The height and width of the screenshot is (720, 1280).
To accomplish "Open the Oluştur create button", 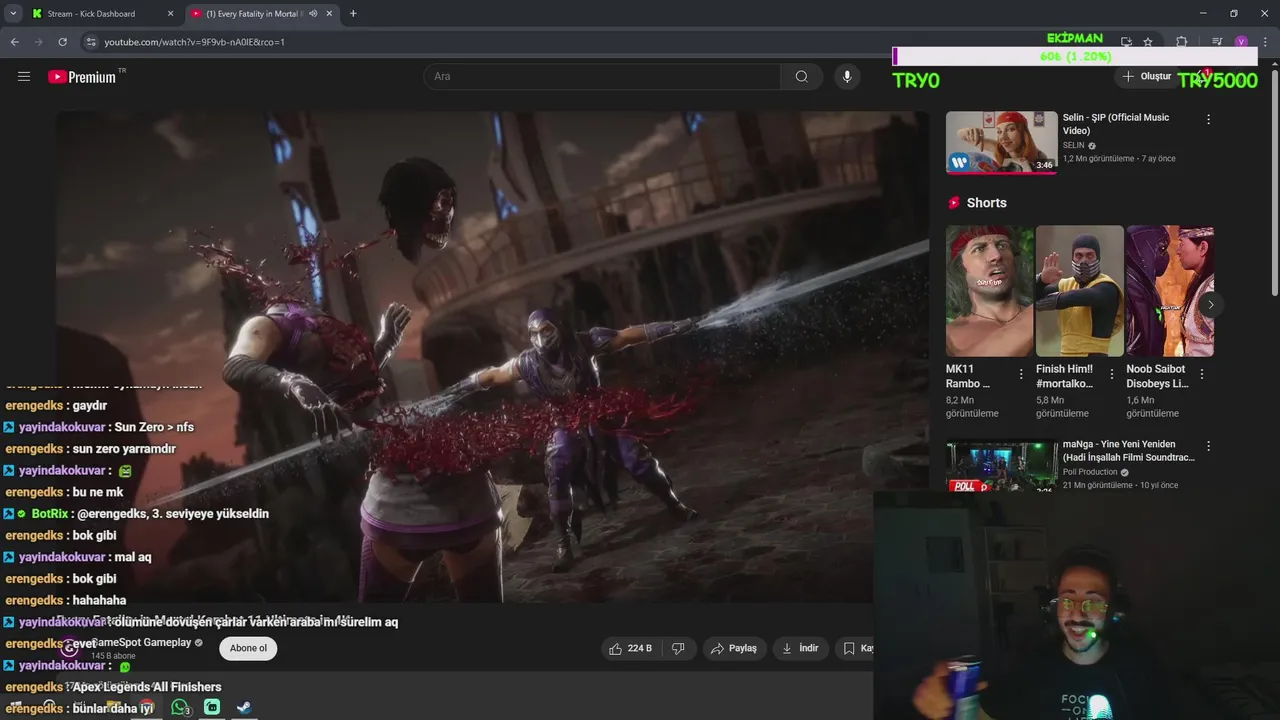I will 1146,76.
